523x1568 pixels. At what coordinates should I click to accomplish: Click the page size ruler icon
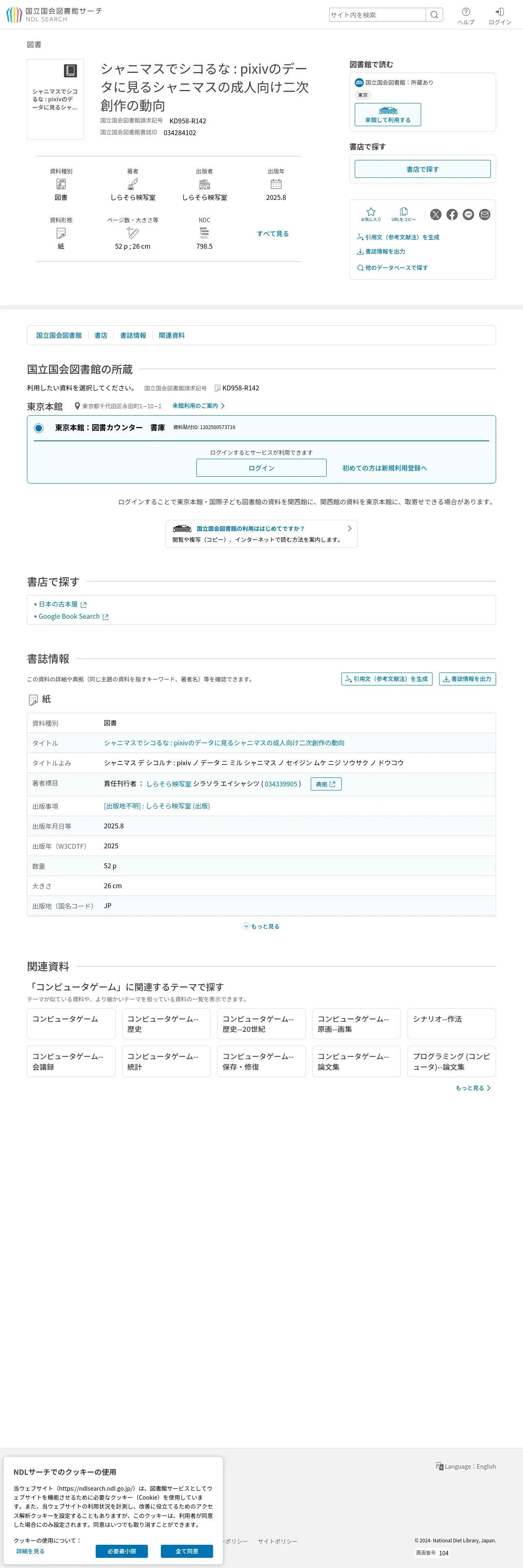click(133, 232)
